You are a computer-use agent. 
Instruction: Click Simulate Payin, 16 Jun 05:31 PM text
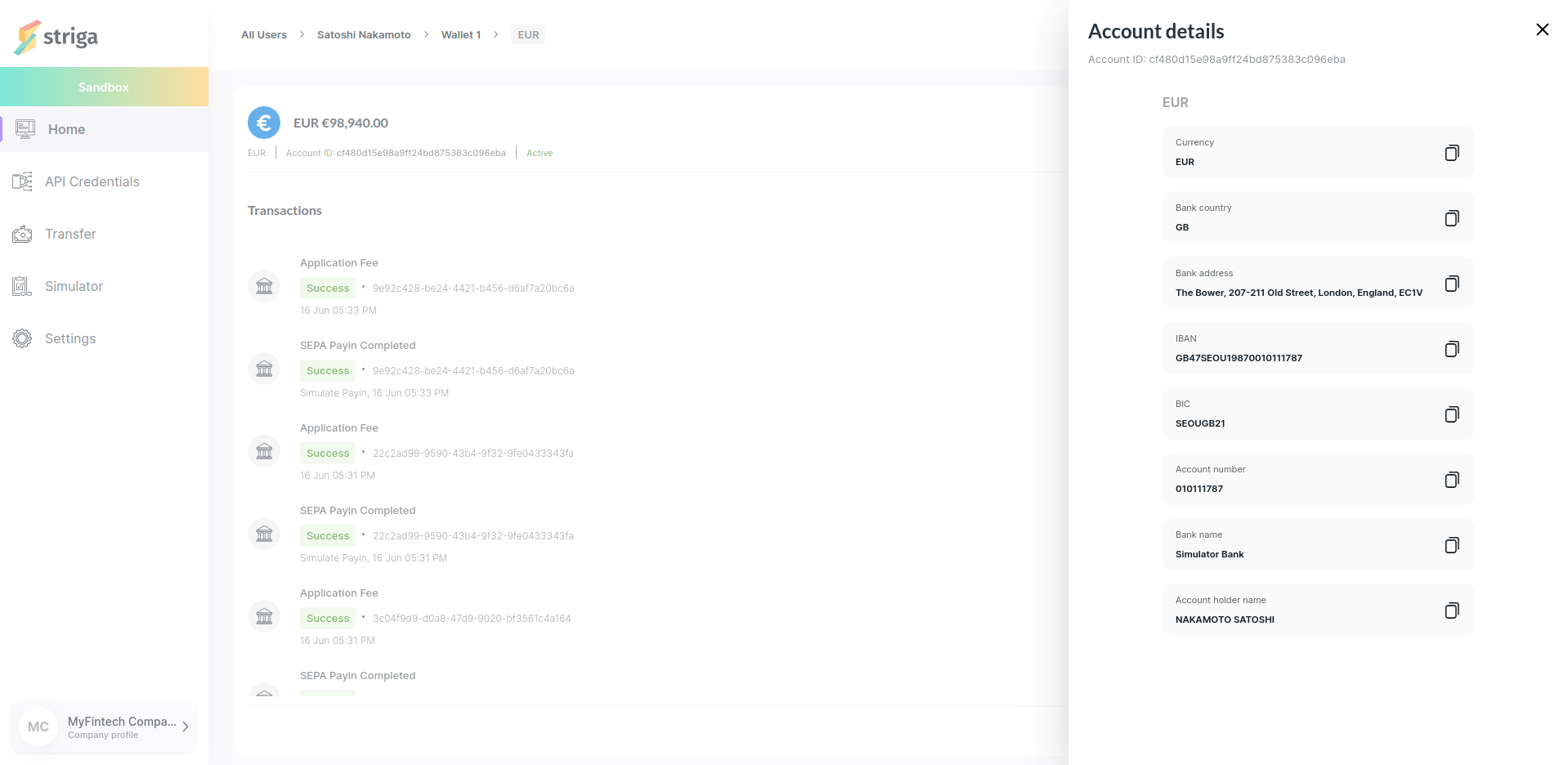coord(374,558)
